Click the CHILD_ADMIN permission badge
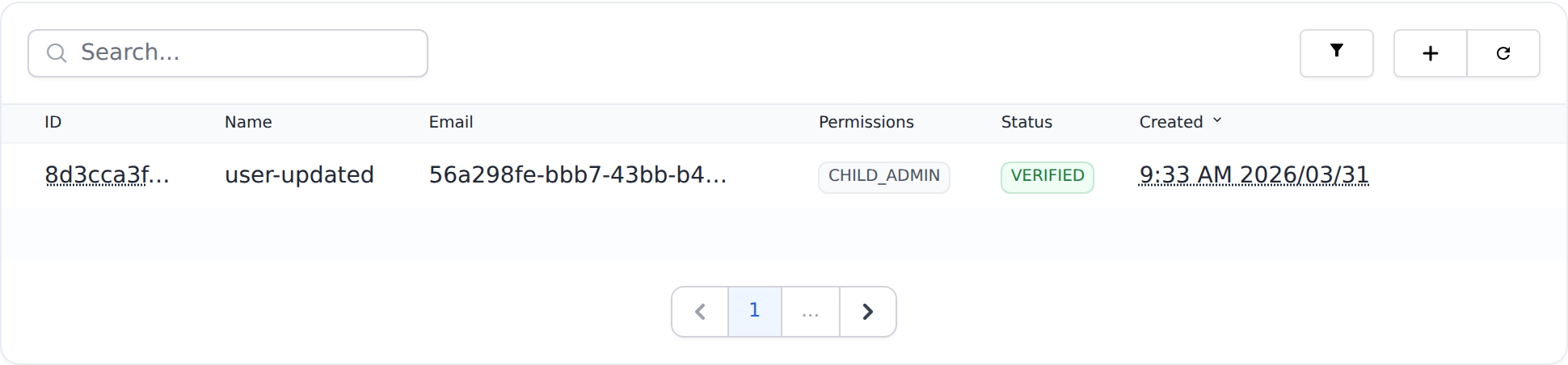 point(883,176)
